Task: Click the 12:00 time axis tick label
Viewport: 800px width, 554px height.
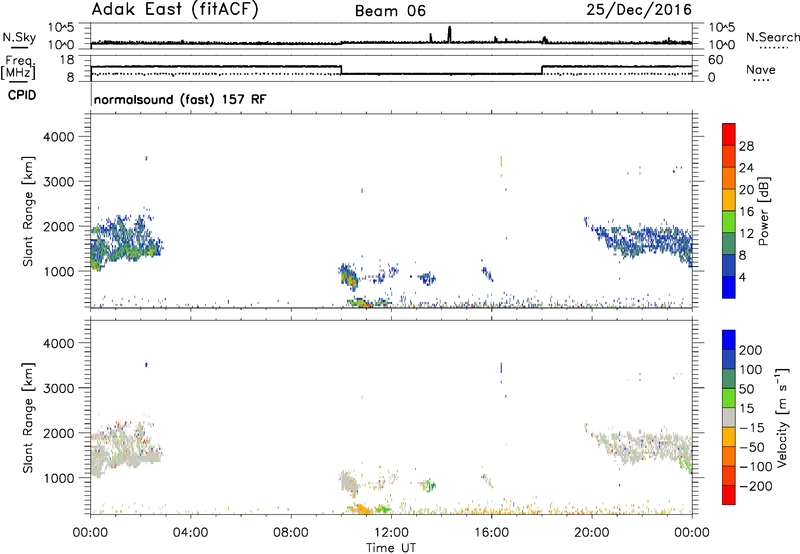Action: point(391,533)
